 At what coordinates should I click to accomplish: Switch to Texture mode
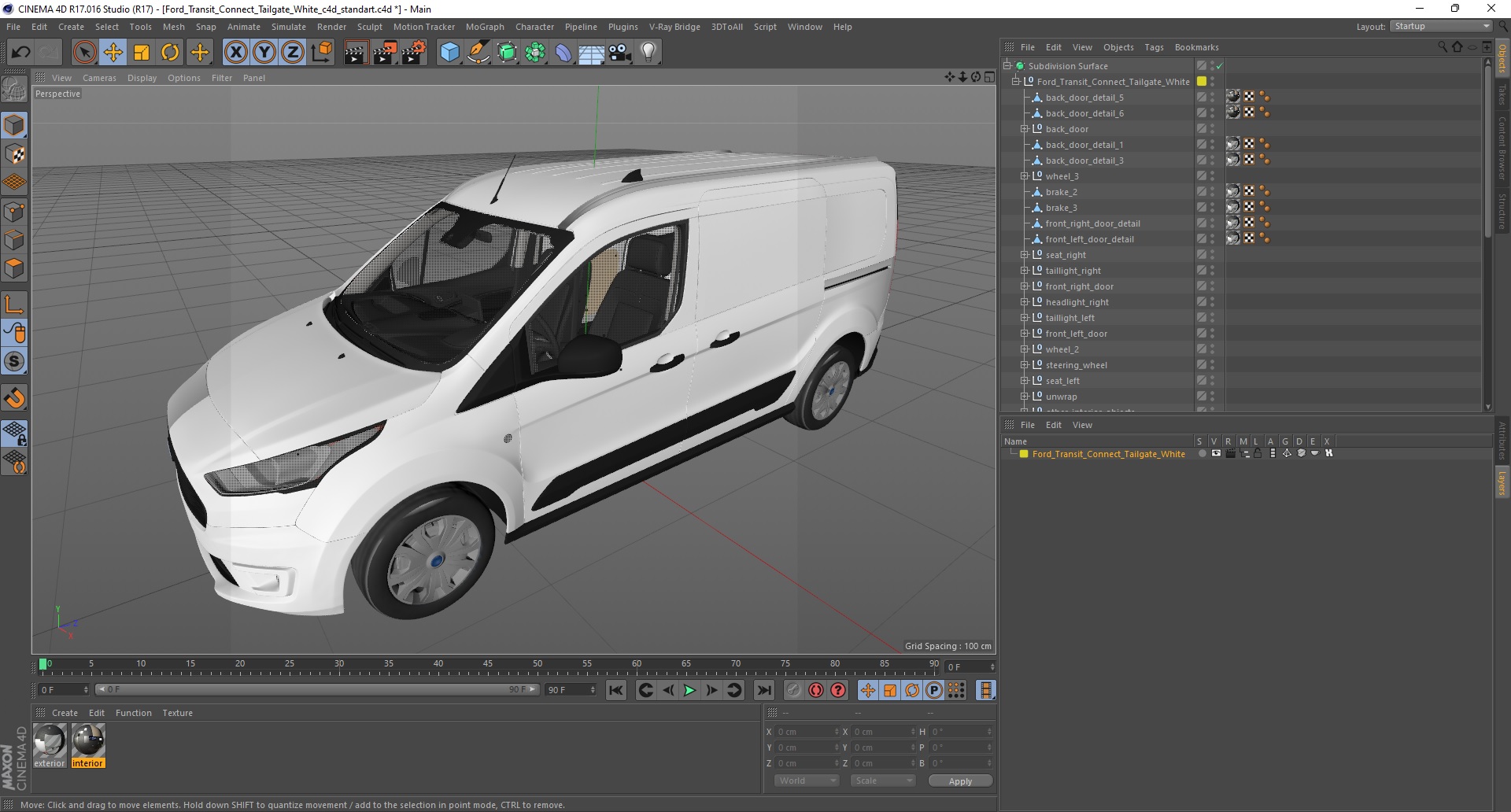14,154
